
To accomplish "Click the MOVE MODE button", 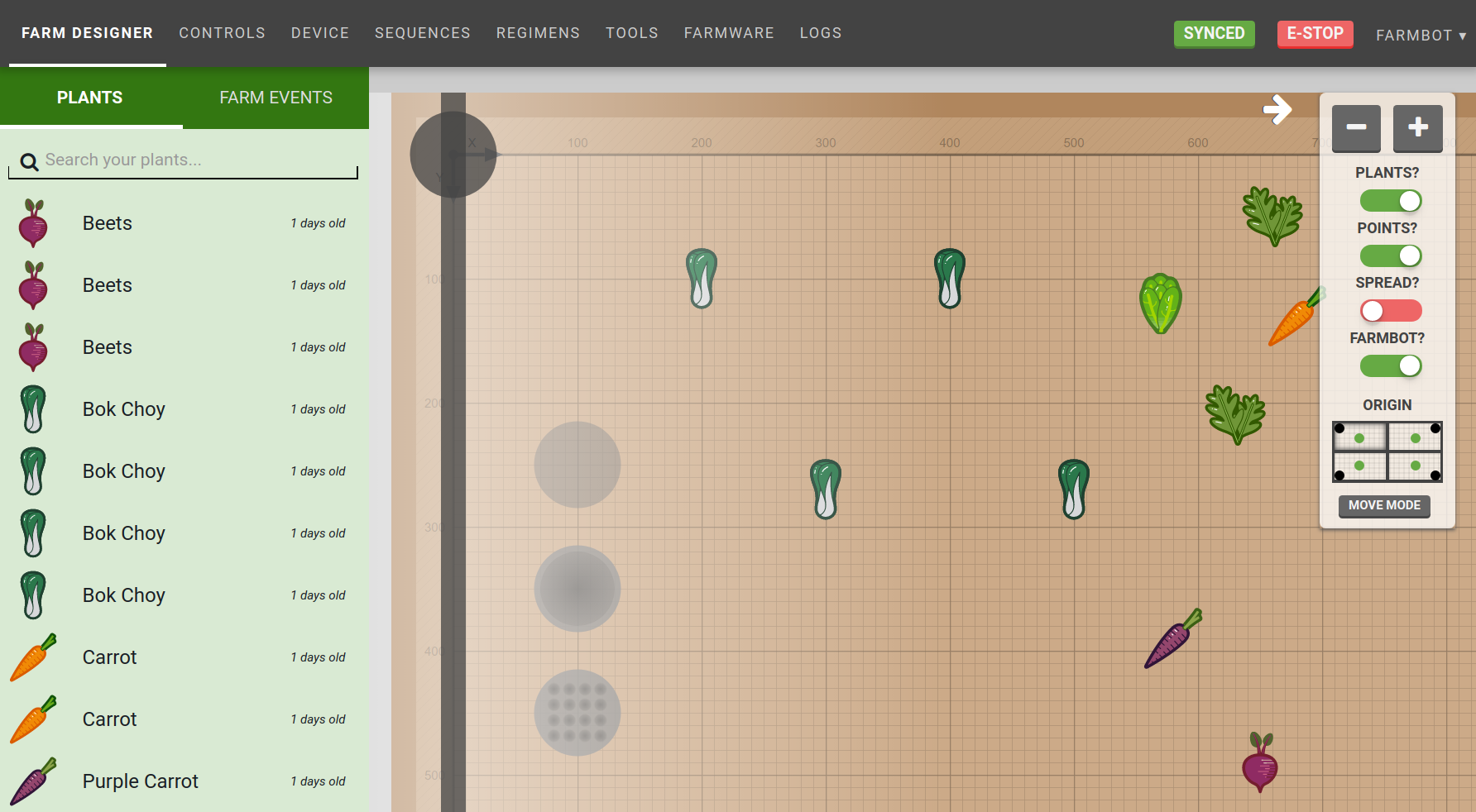I will [1384, 505].
